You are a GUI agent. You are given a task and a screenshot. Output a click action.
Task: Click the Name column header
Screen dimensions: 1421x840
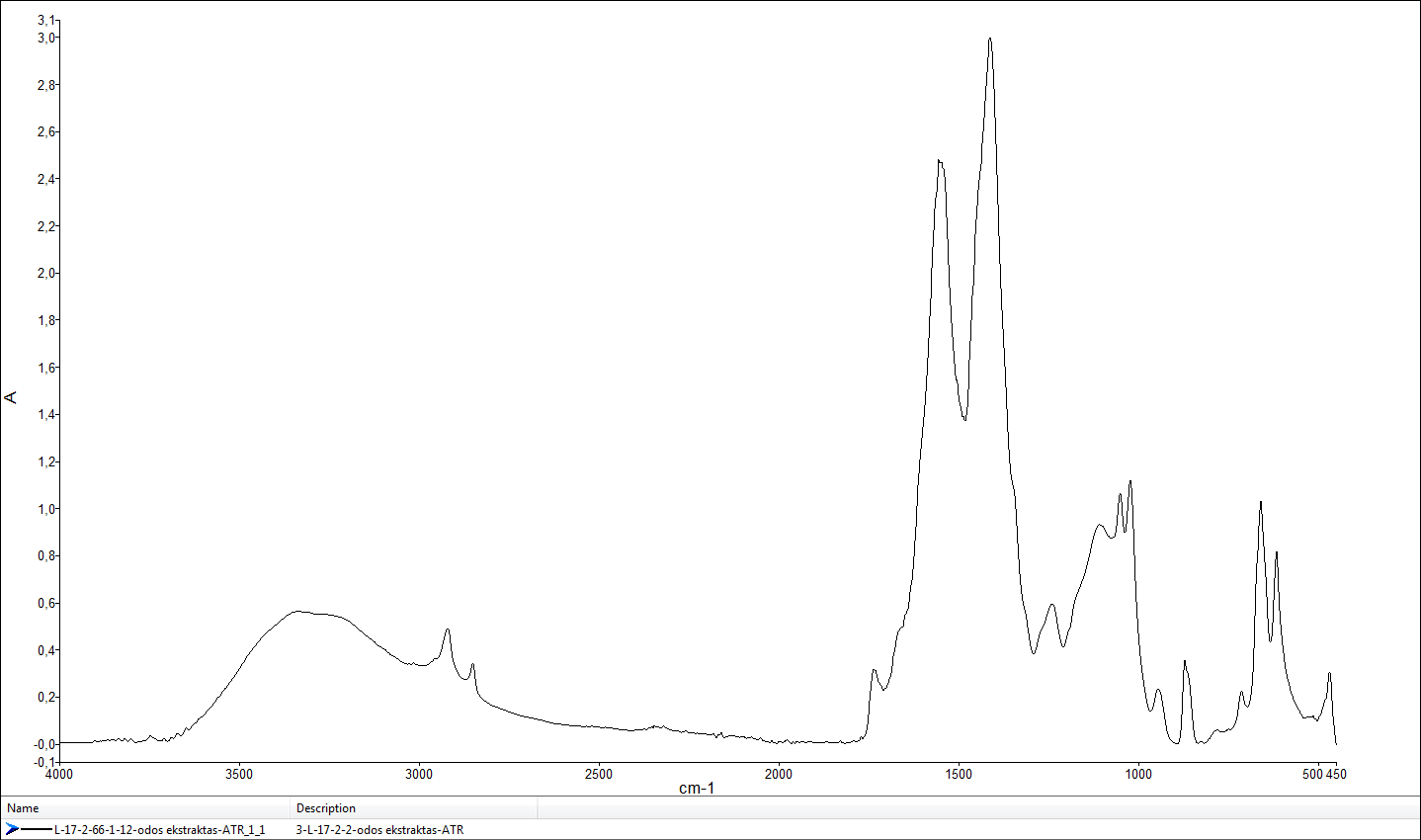23,808
